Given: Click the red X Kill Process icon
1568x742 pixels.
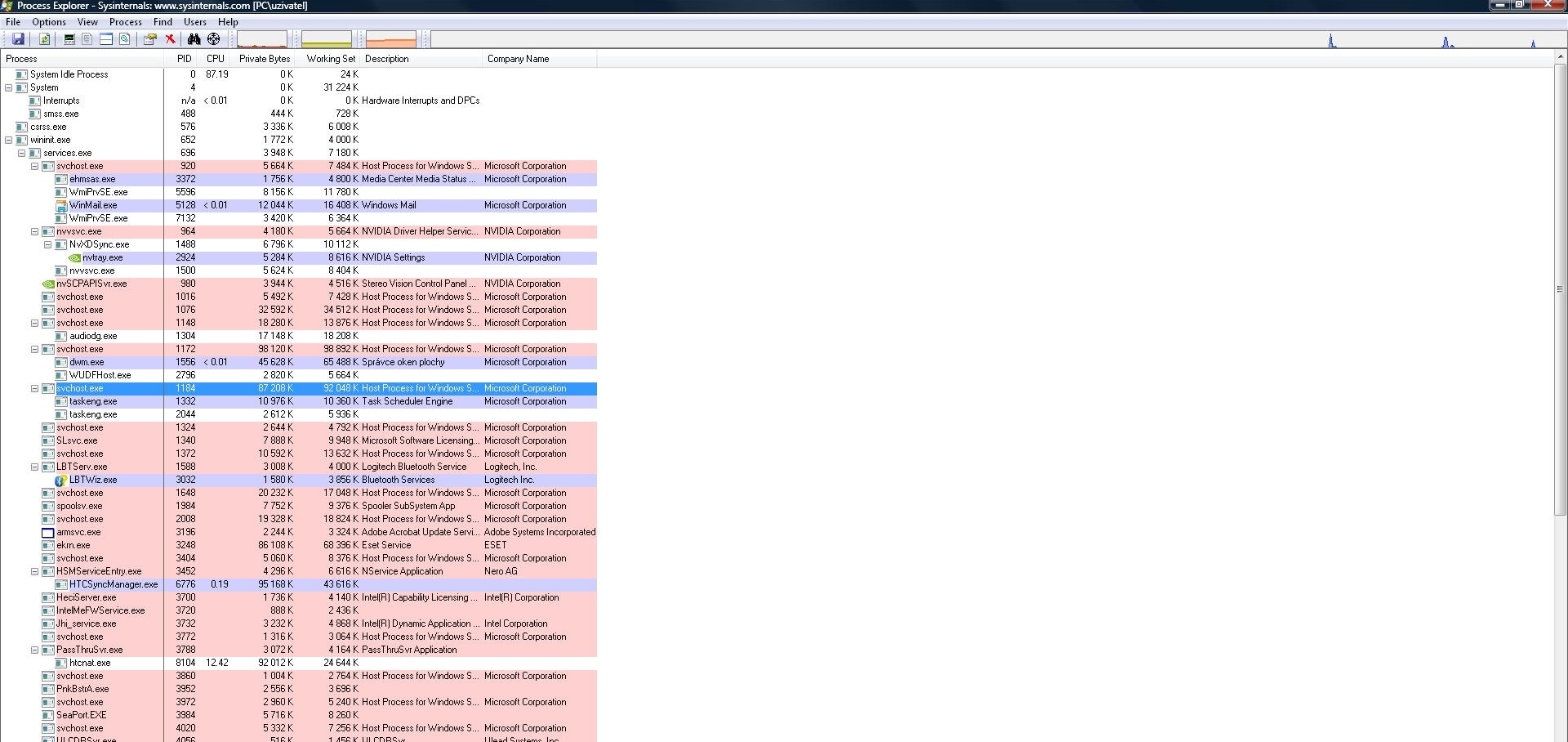Looking at the screenshot, I should pos(170,39).
